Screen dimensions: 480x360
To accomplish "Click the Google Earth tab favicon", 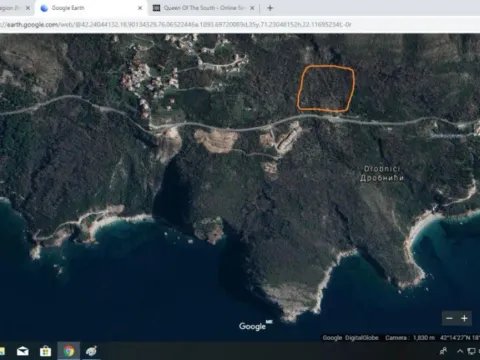I will coord(44,8).
